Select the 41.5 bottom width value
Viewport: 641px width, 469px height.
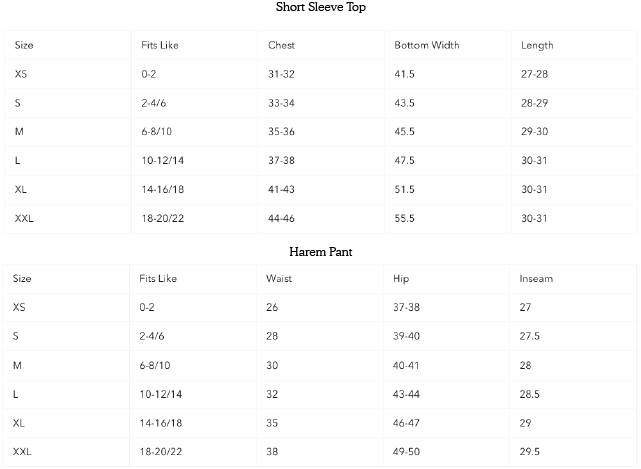405,74
